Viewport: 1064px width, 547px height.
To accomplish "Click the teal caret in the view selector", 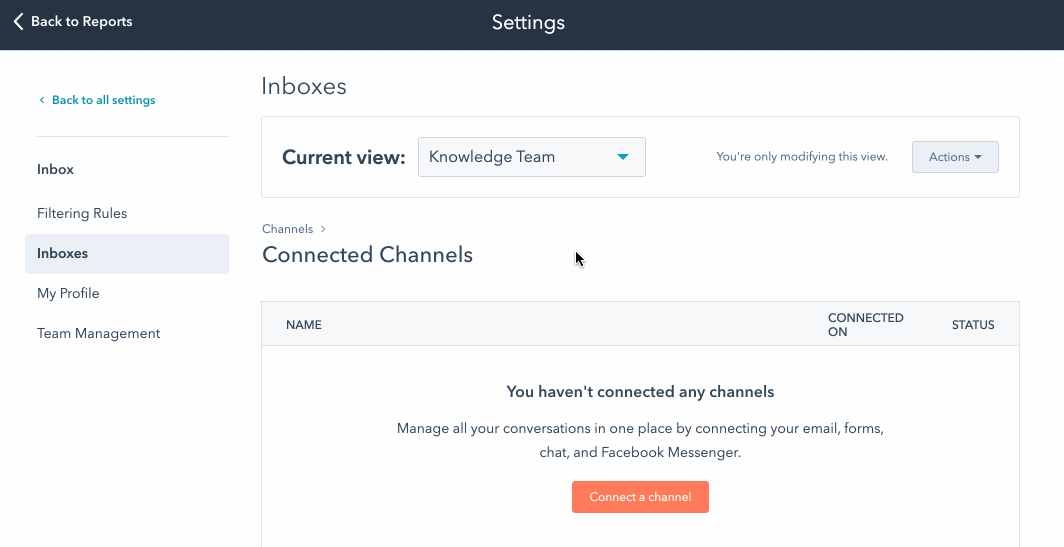I will point(623,157).
